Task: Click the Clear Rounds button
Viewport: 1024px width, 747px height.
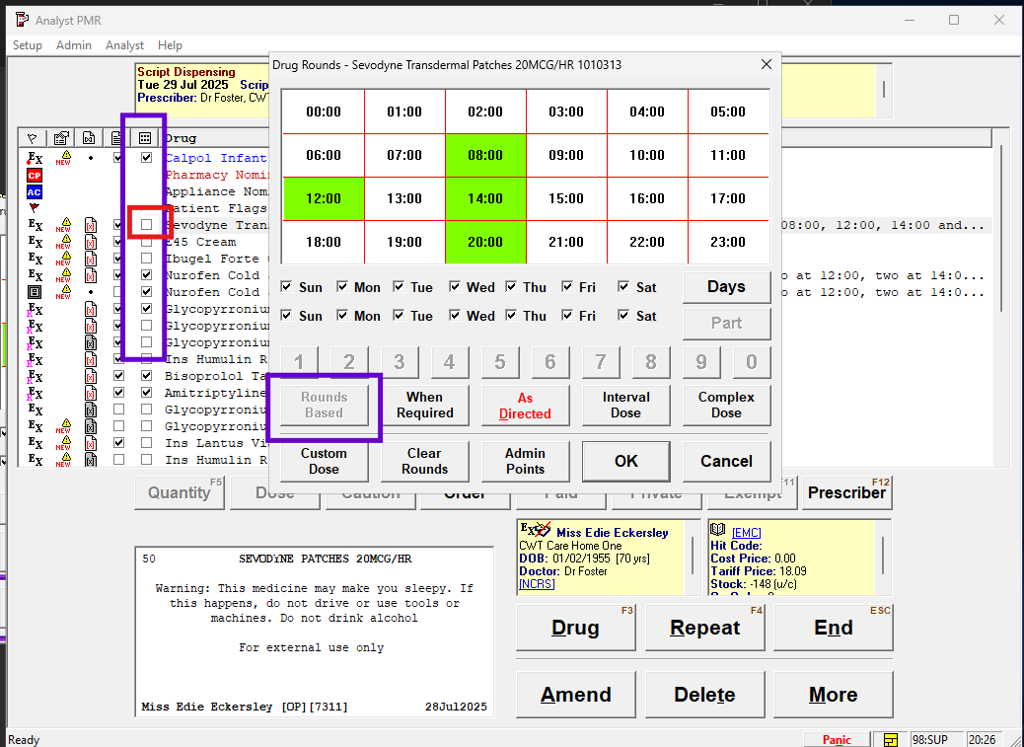Action: pyautogui.click(x=424, y=461)
